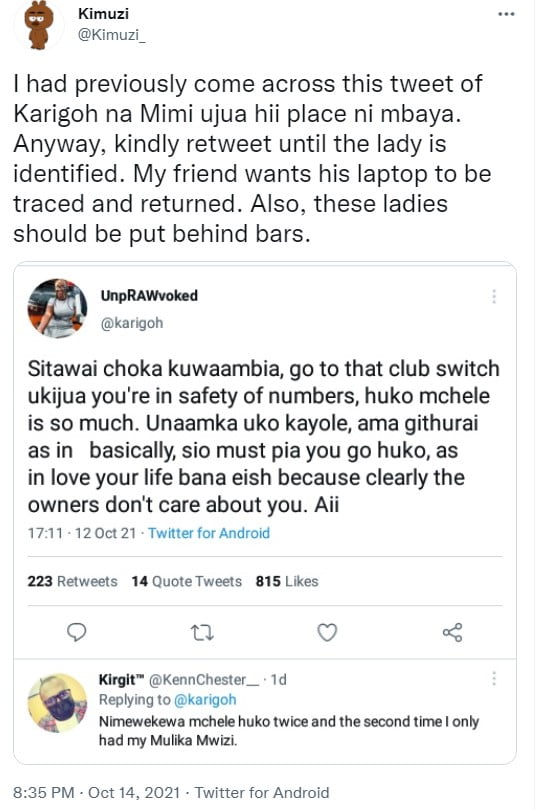
Task: Click the share icon on embedded tweet
Action: (452, 632)
